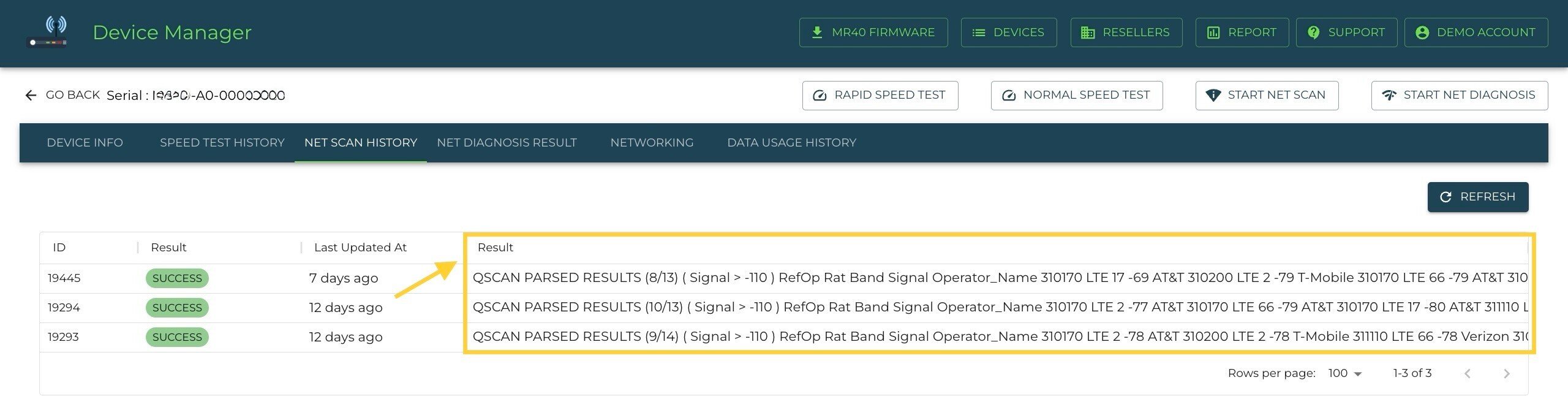Viewport: 1568px width, 396px height.
Task: Open the Data Usage History tab
Action: tap(791, 143)
